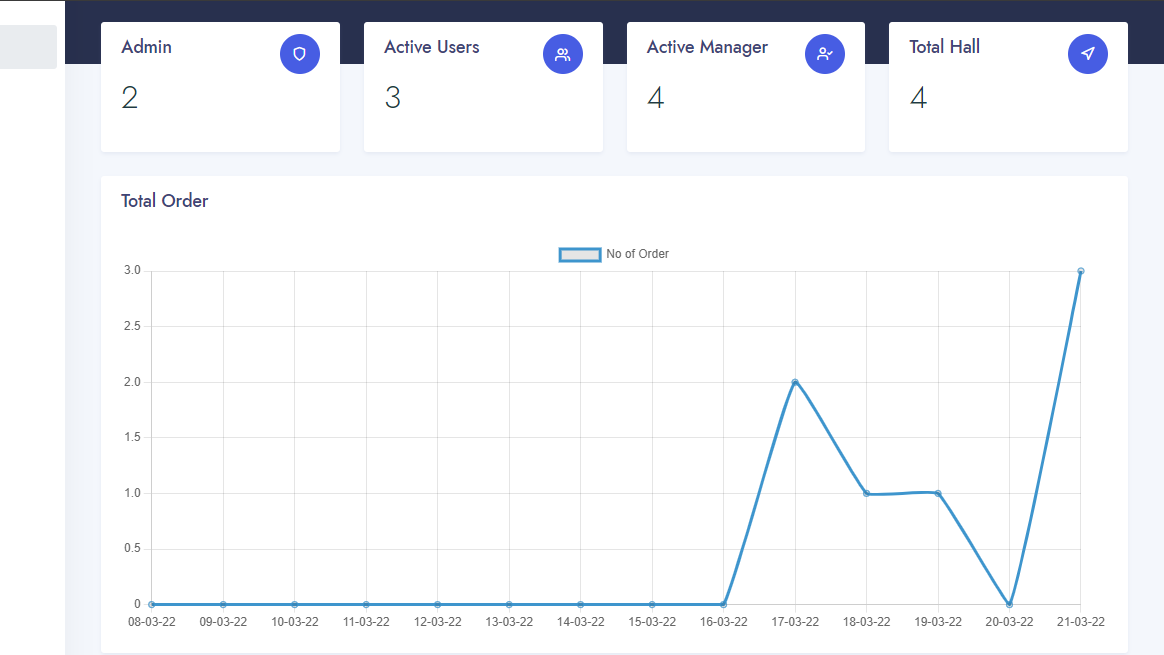Click the data point peak at 17-03-22
The image size is (1164, 655).
795,382
